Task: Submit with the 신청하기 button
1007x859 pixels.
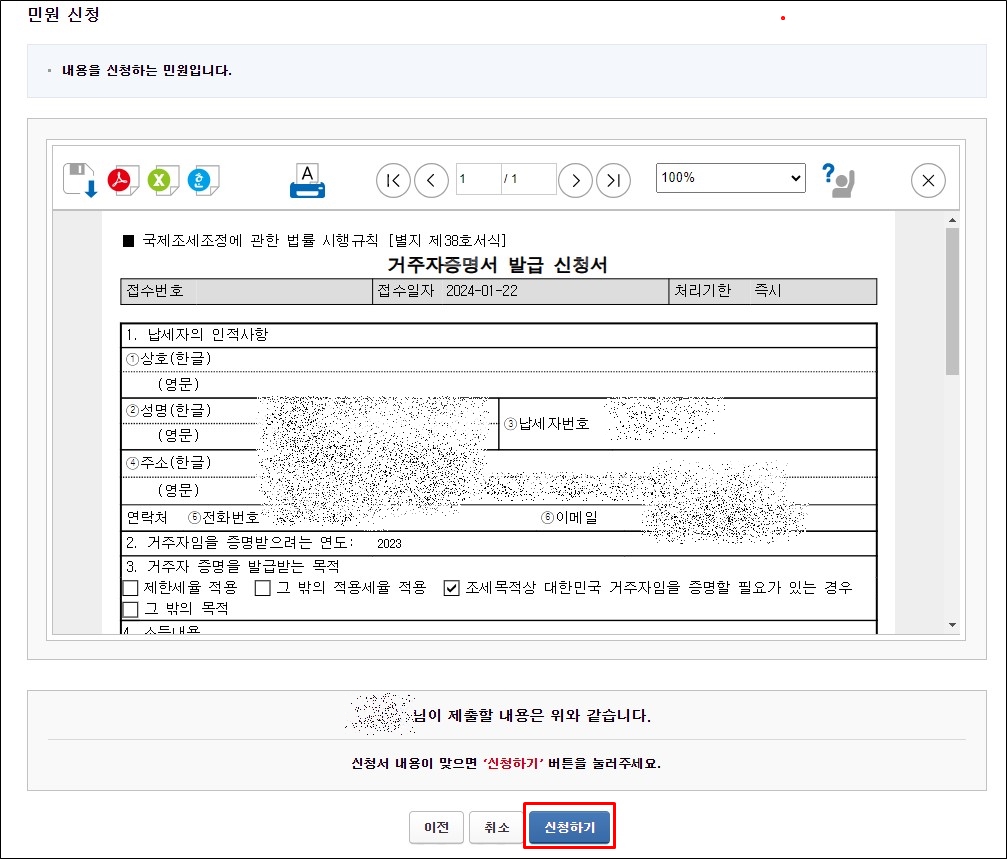Action: [570, 828]
